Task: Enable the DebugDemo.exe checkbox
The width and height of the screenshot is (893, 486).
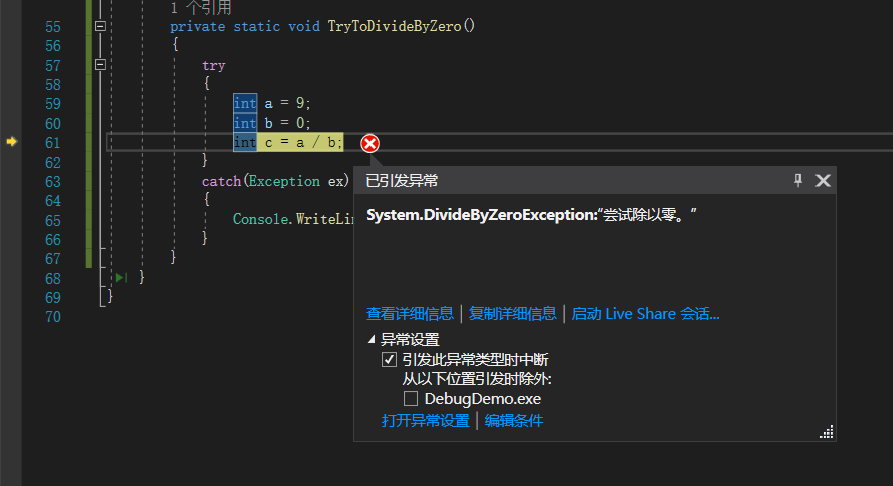Action: [x=411, y=399]
